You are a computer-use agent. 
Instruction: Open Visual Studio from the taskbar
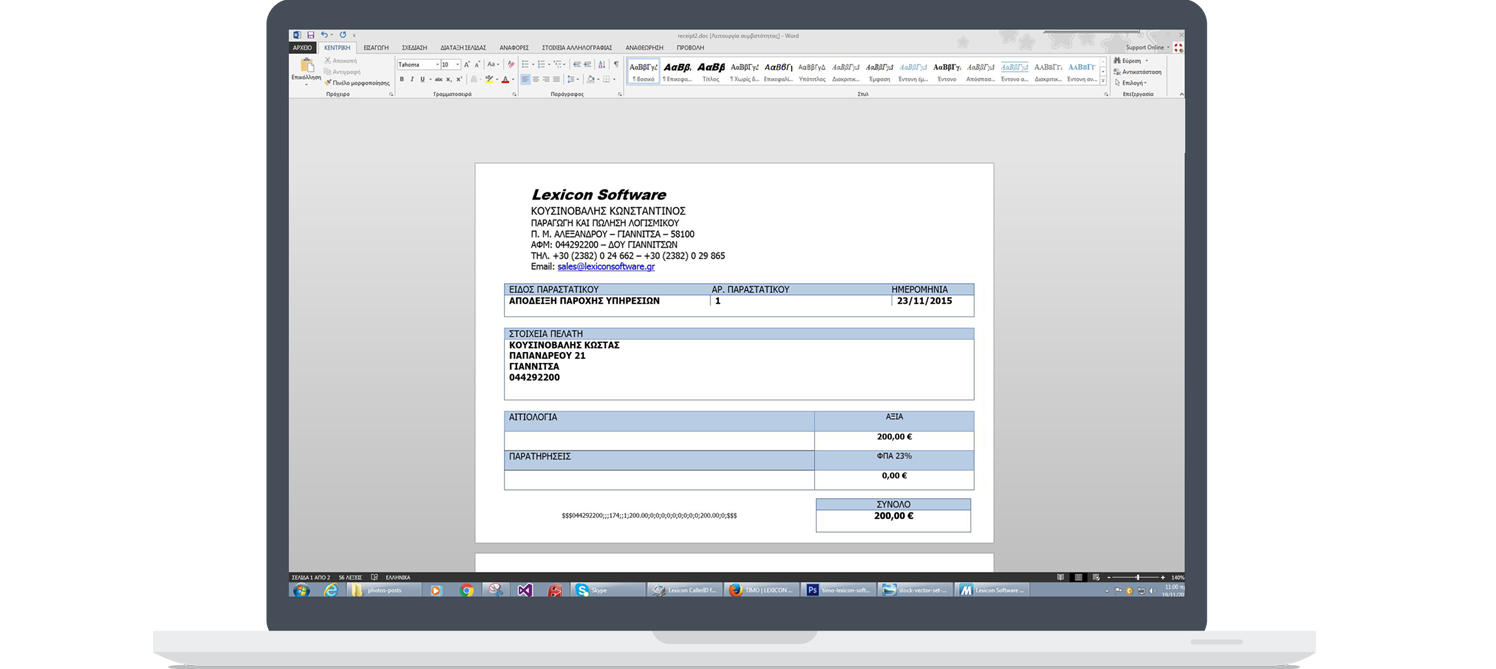[x=525, y=591]
